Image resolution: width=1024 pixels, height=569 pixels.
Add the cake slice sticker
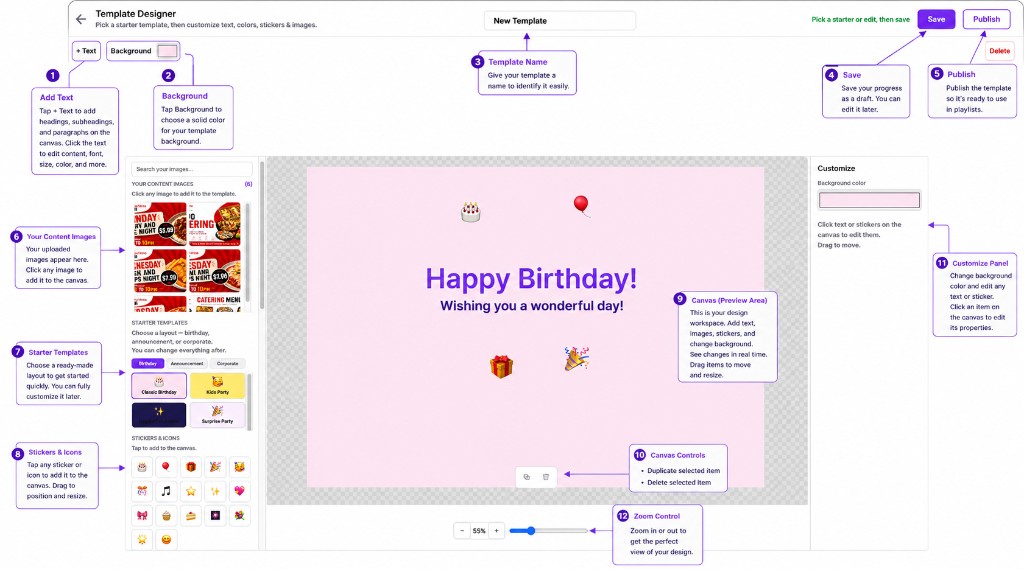tap(191, 515)
